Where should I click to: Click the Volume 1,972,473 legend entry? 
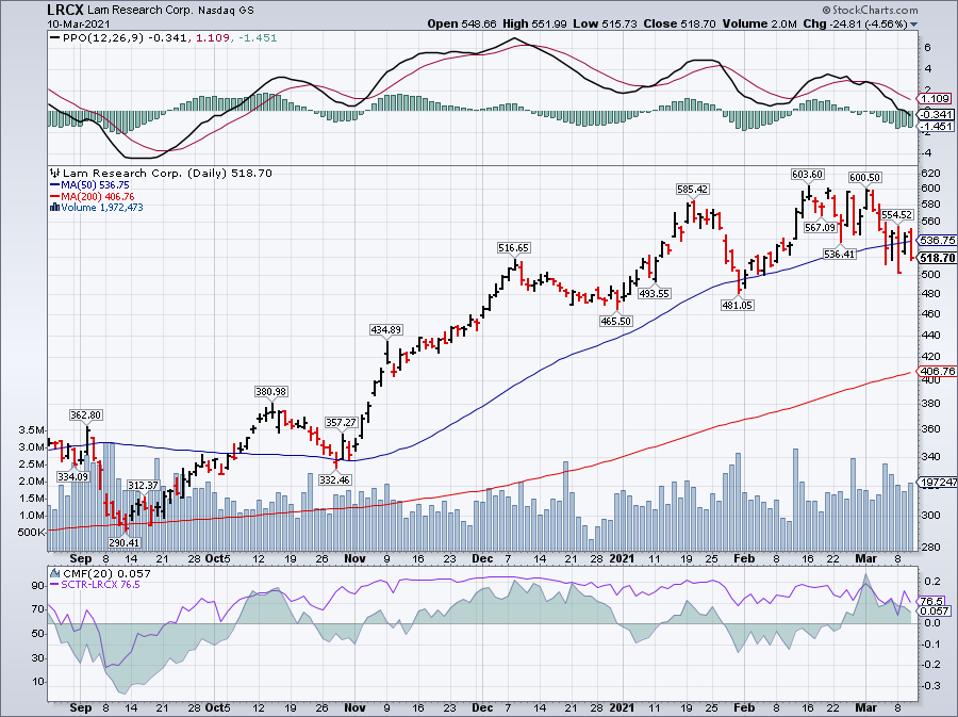(x=102, y=208)
